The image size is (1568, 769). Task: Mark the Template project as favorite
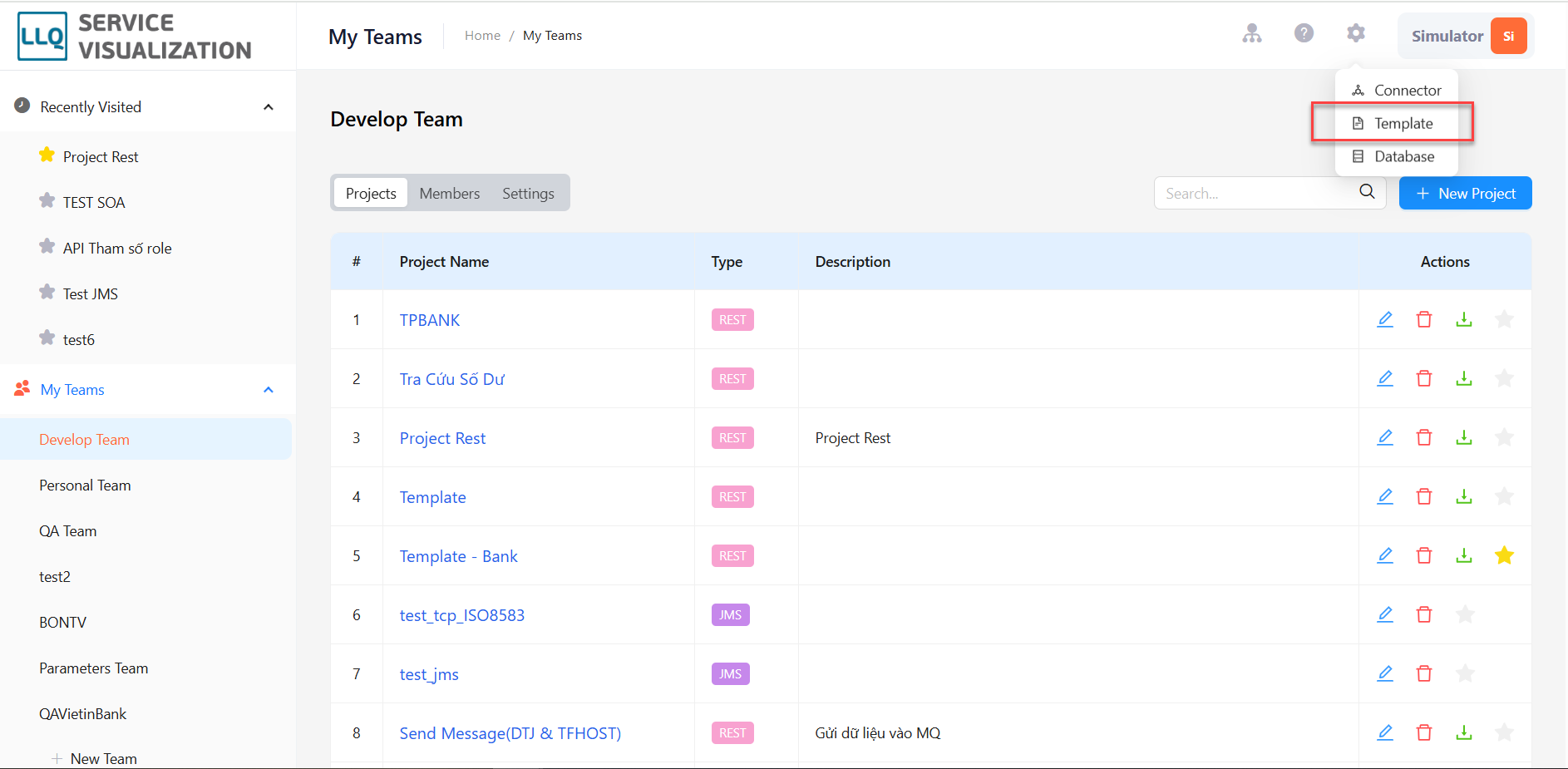tap(1504, 496)
